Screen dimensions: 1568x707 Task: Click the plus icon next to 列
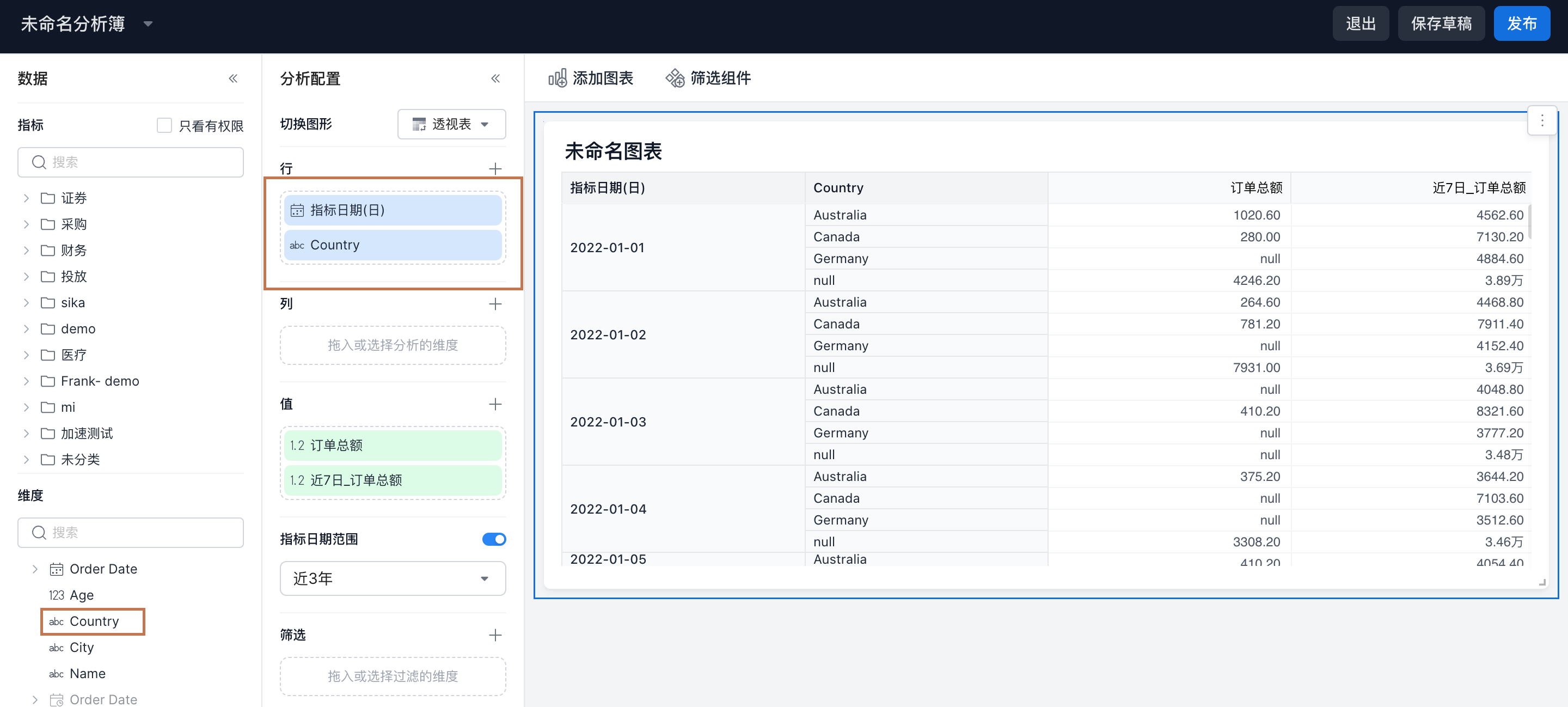click(495, 304)
